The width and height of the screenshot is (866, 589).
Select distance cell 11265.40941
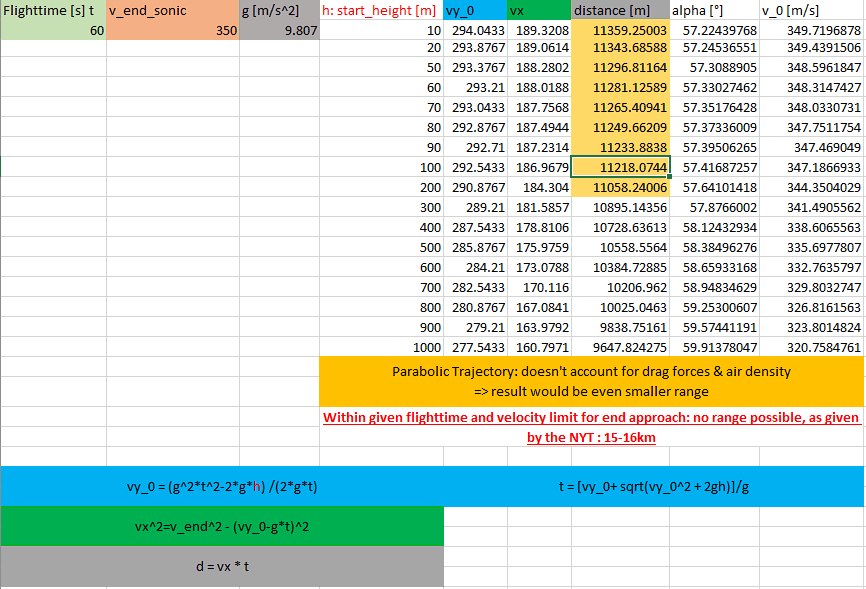621,107
